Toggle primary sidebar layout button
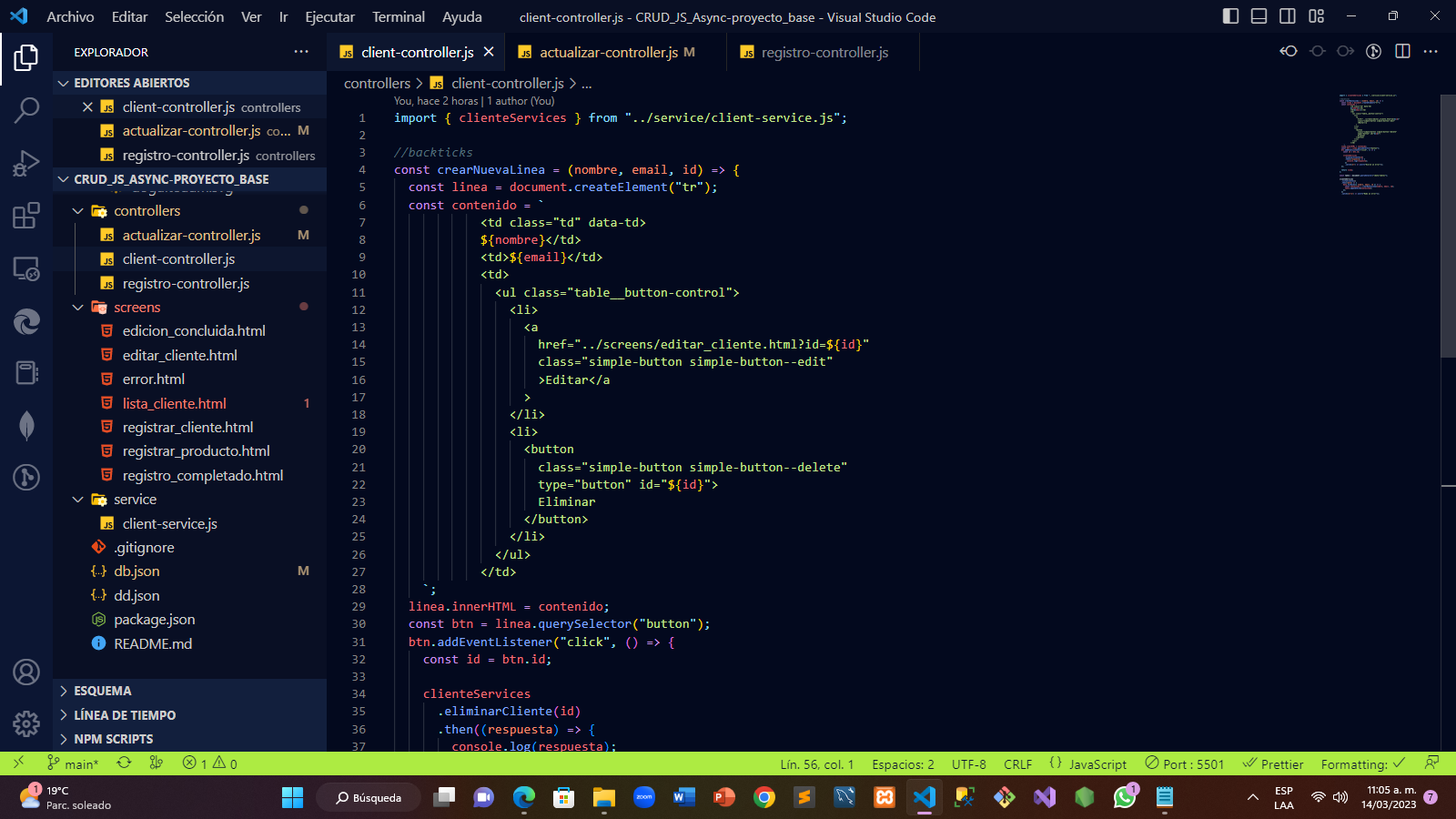 point(1230,16)
